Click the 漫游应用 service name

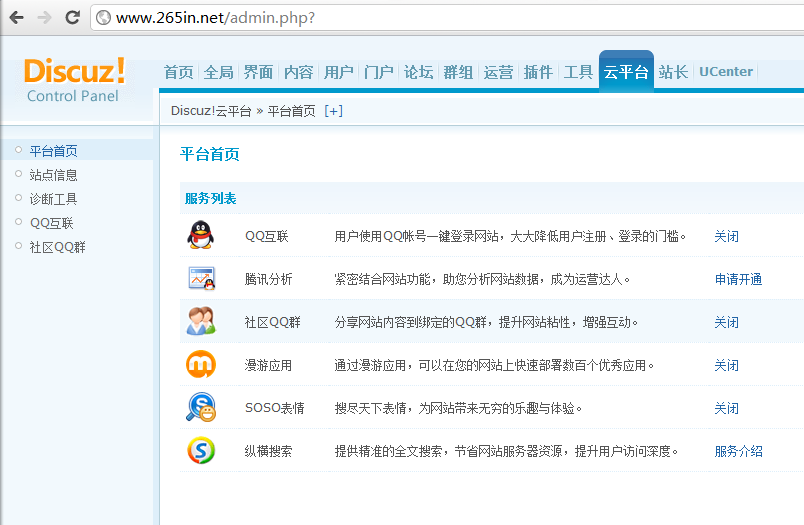pos(268,366)
